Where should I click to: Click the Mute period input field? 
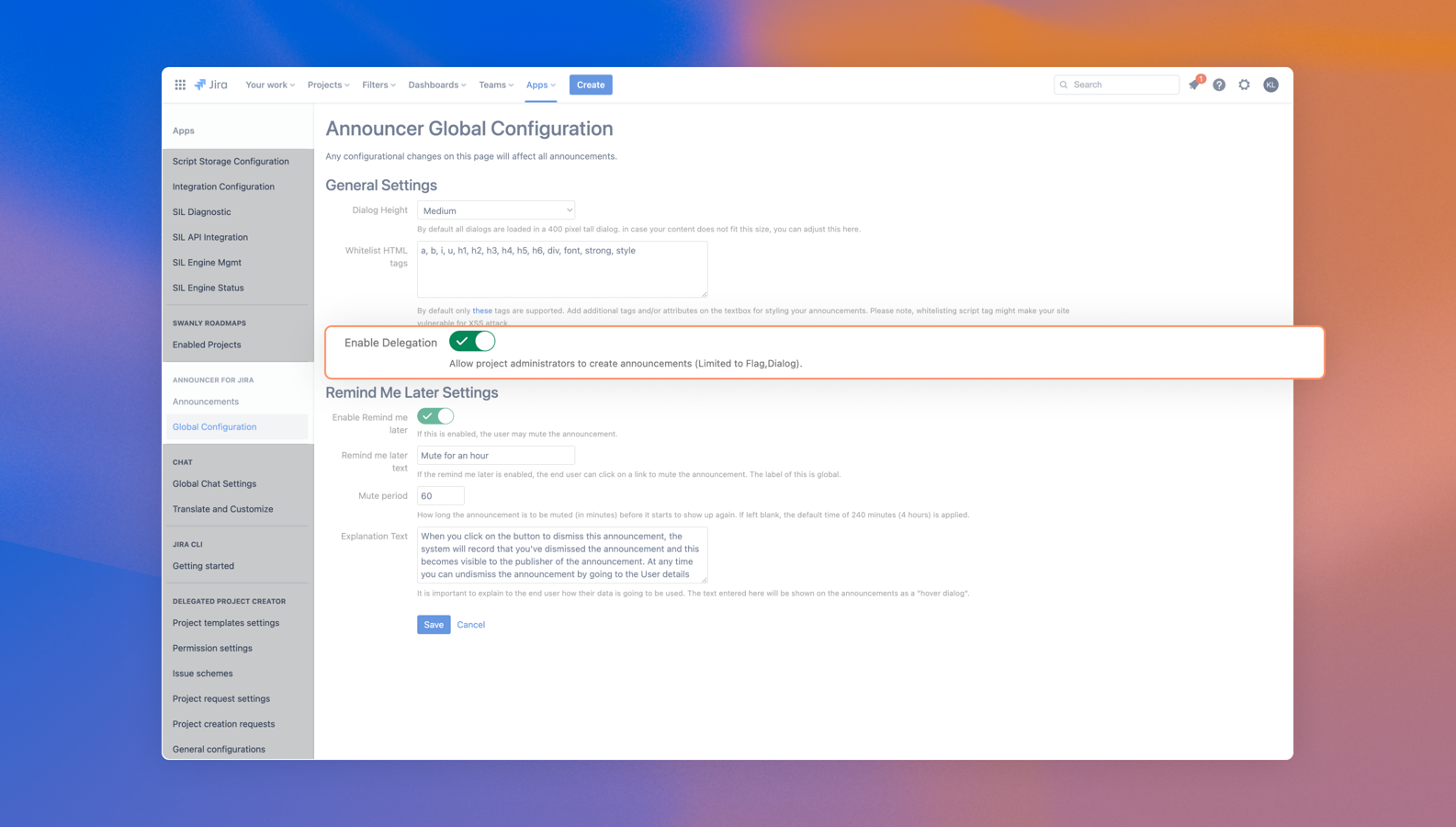point(441,496)
